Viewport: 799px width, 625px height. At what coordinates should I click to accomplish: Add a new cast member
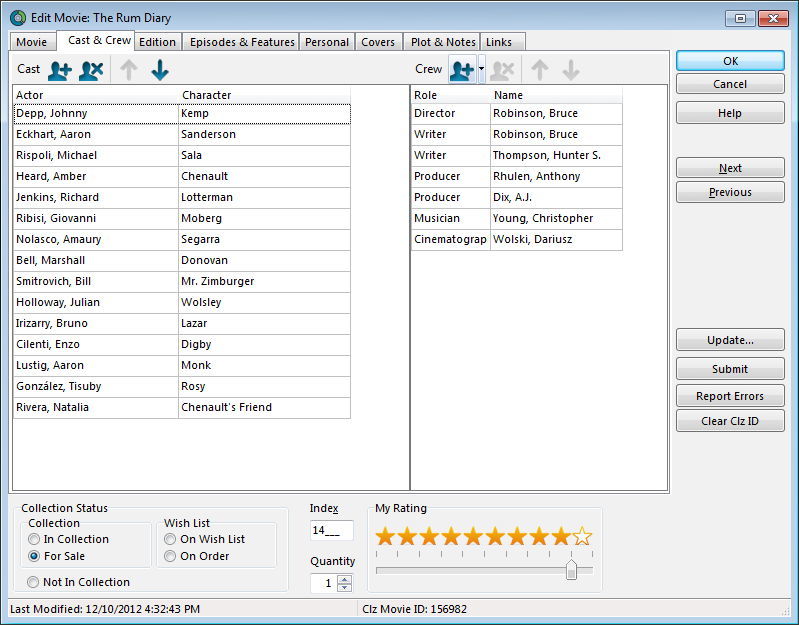pyautogui.click(x=60, y=70)
